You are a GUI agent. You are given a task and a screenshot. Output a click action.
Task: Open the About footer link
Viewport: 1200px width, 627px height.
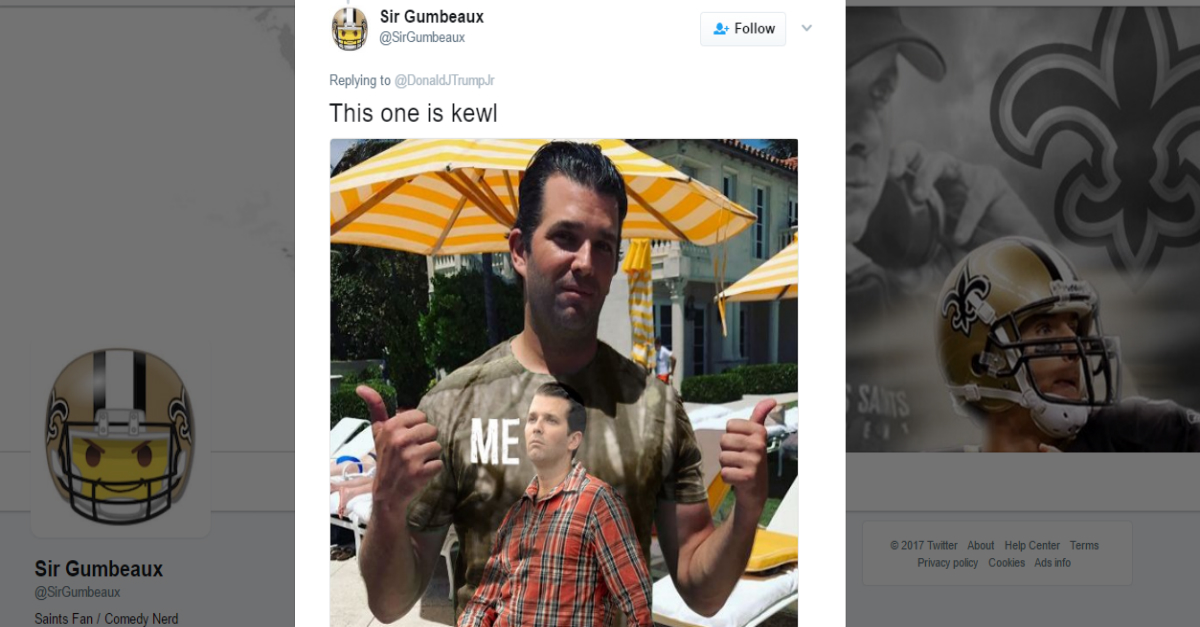coord(980,545)
